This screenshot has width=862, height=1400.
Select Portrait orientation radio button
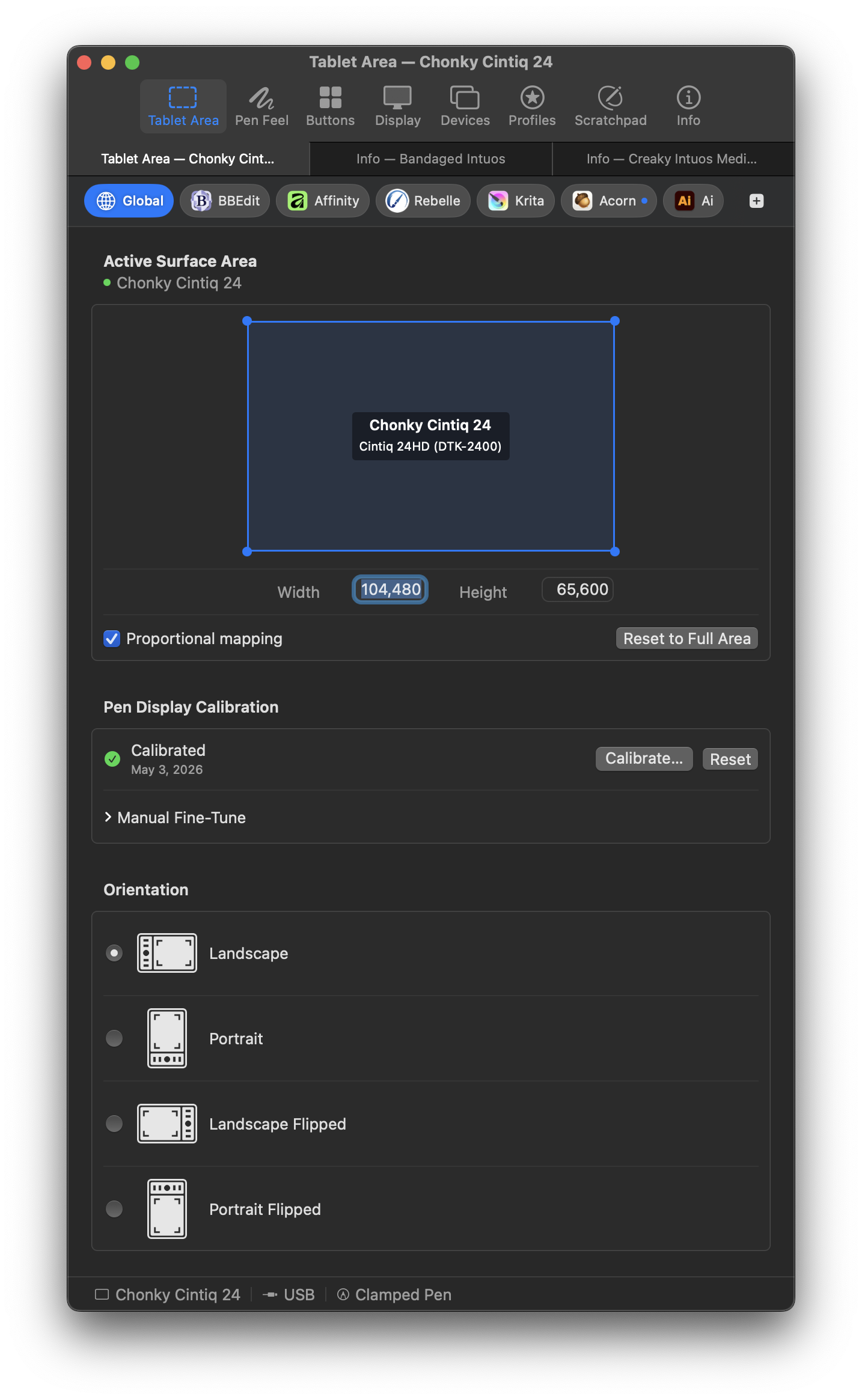point(114,1038)
